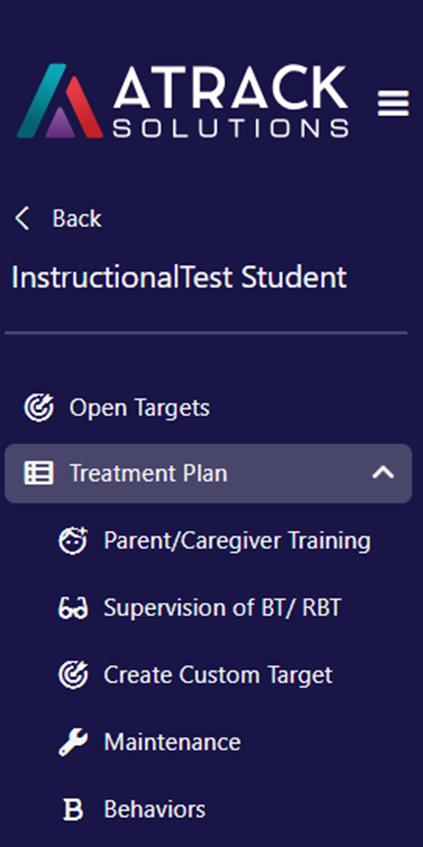Screen dimensions: 423x847
Task: Click the hamburger menu icon
Action: (x=393, y=103)
